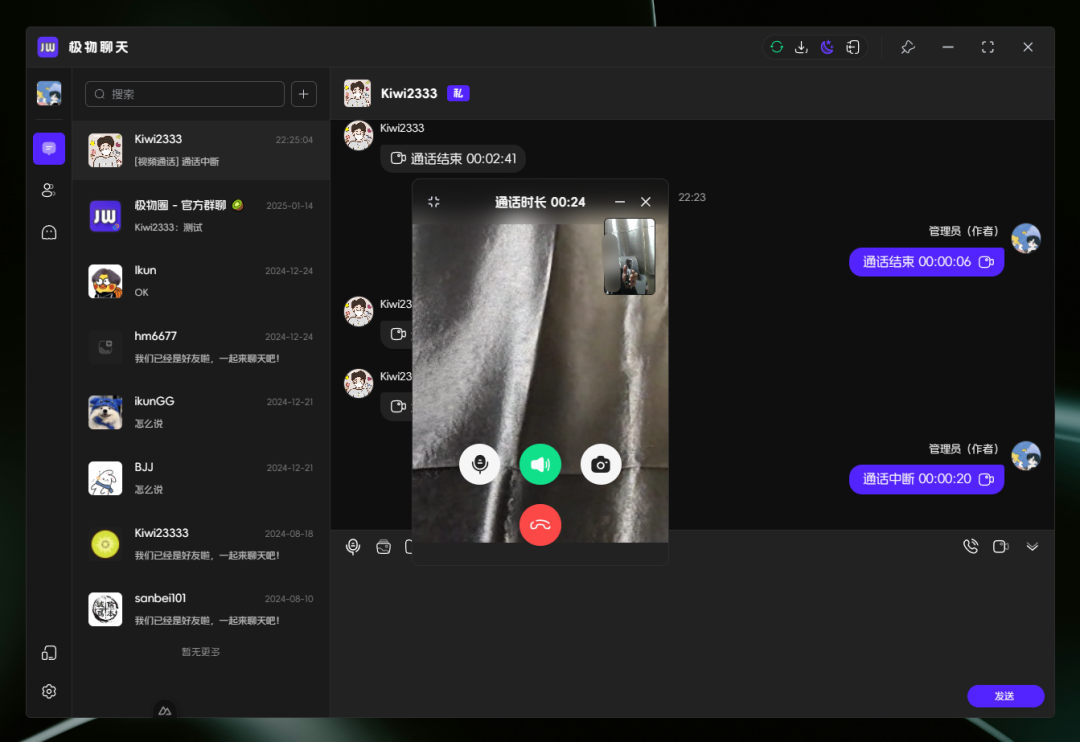Open the ghost-shaped sidebar icon
The width and height of the screenshot is (1080, 742).
click(x=49, y=232)
